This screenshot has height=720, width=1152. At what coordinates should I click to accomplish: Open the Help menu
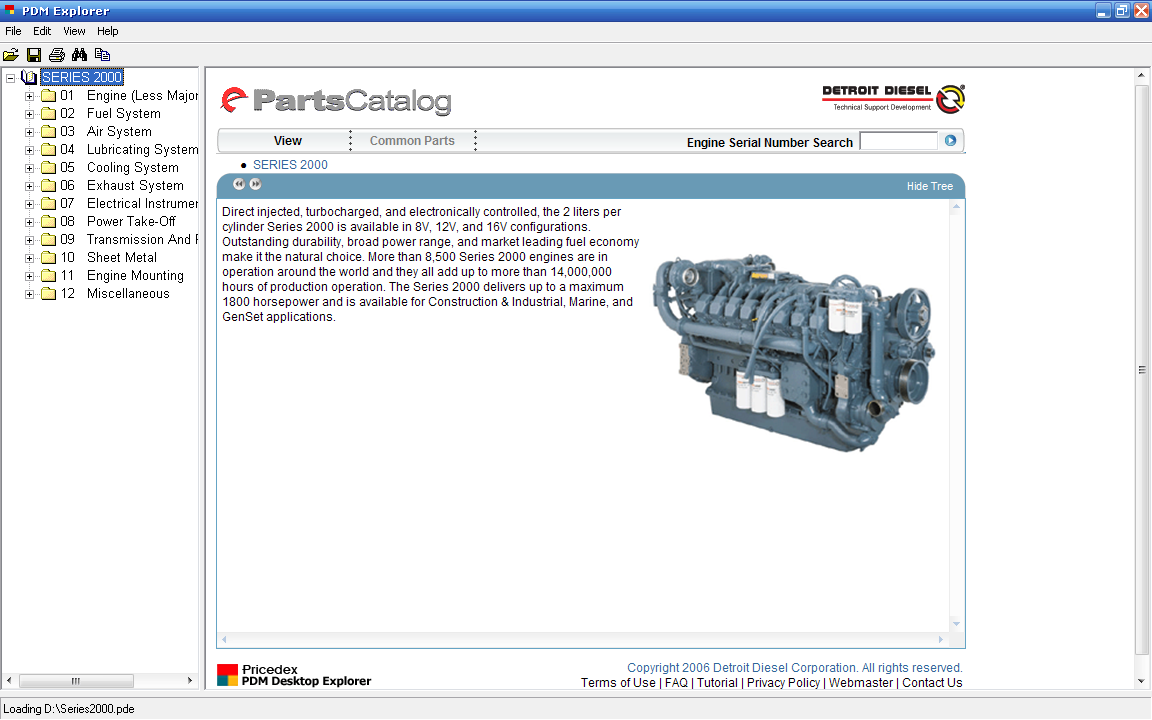pos(107,31)
